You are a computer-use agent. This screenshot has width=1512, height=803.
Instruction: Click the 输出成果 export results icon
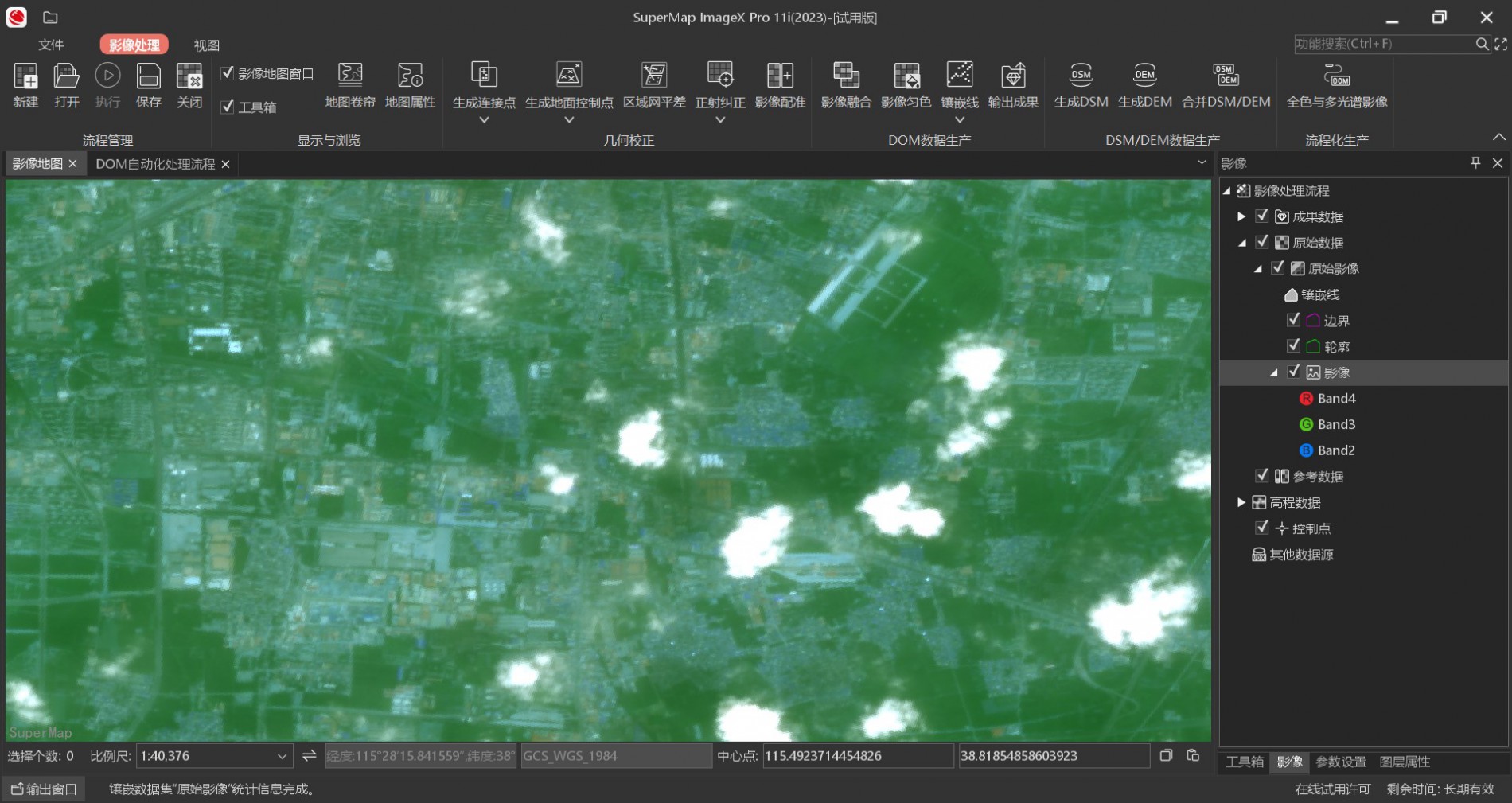click(1013, 75)
